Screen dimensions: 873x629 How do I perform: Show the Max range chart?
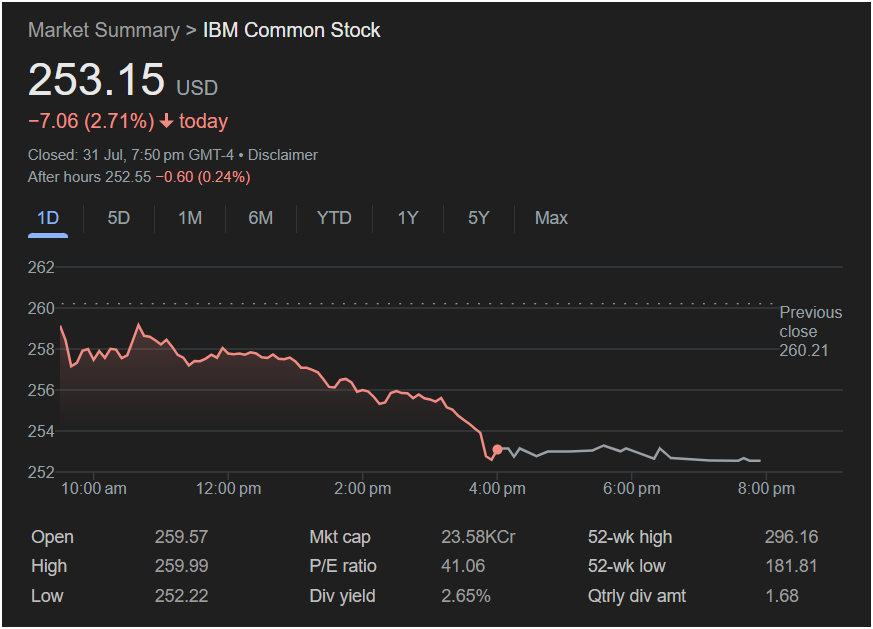click(551, 218)
